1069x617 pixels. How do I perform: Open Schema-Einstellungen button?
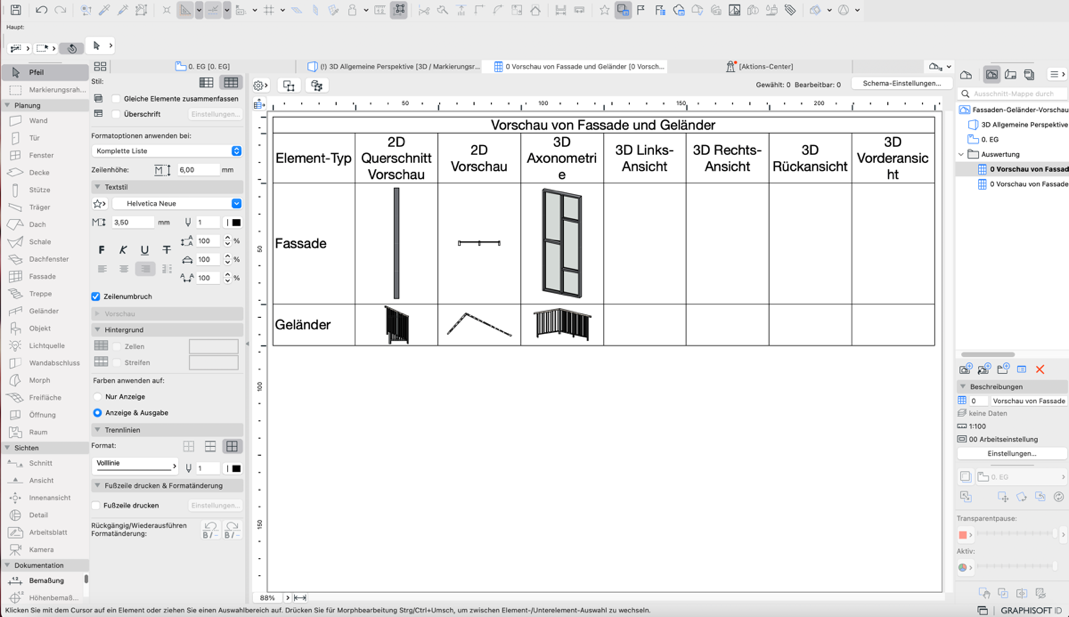point(901,83)
